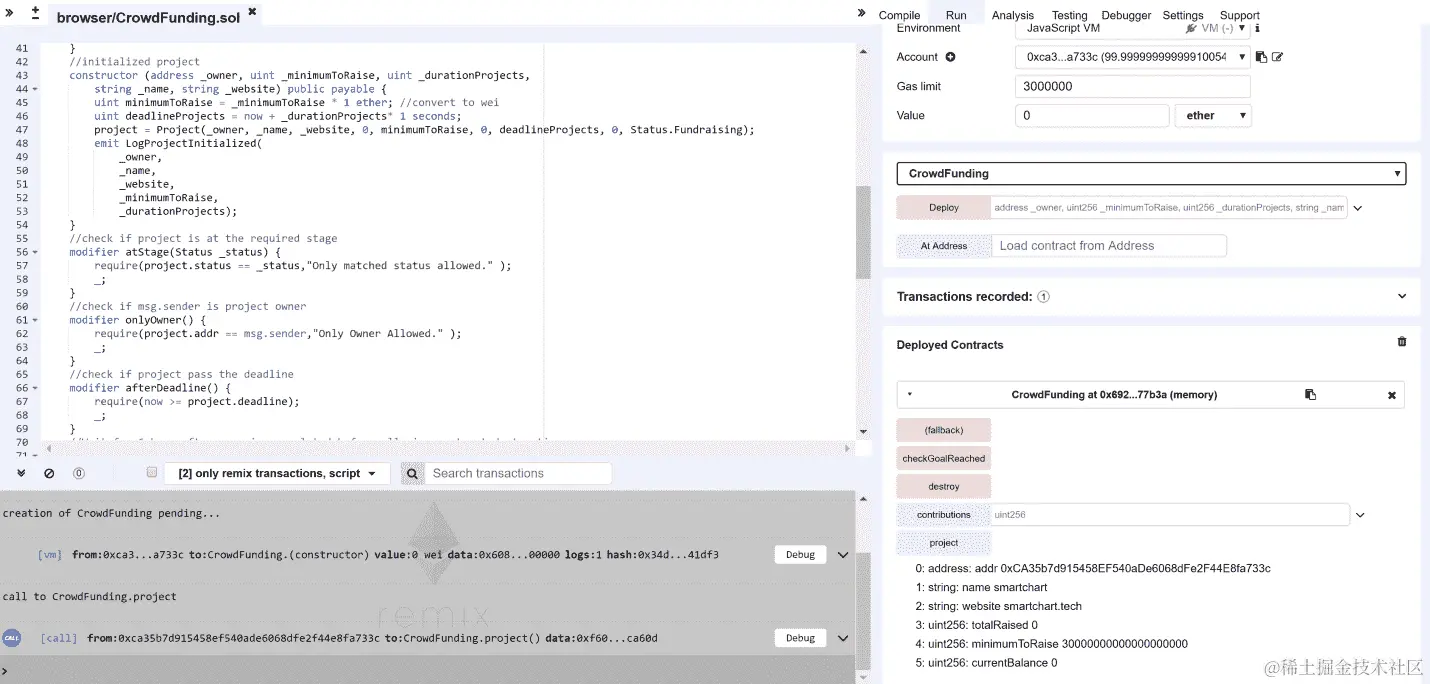Fold the afterDeadline modifier at line 66
1430x684 pixels.
(35, 388)
